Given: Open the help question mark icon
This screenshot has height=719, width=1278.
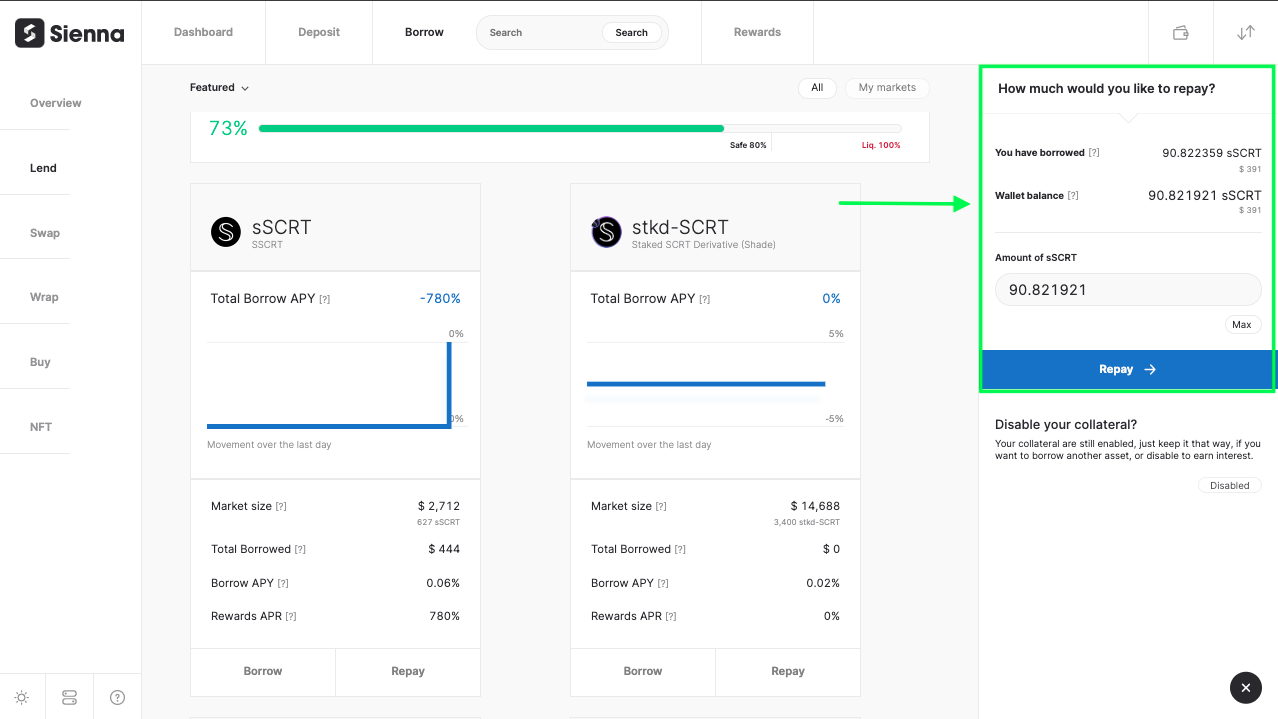Looking at the screenshot, I should pyautogui.click(x=117, y=697).
